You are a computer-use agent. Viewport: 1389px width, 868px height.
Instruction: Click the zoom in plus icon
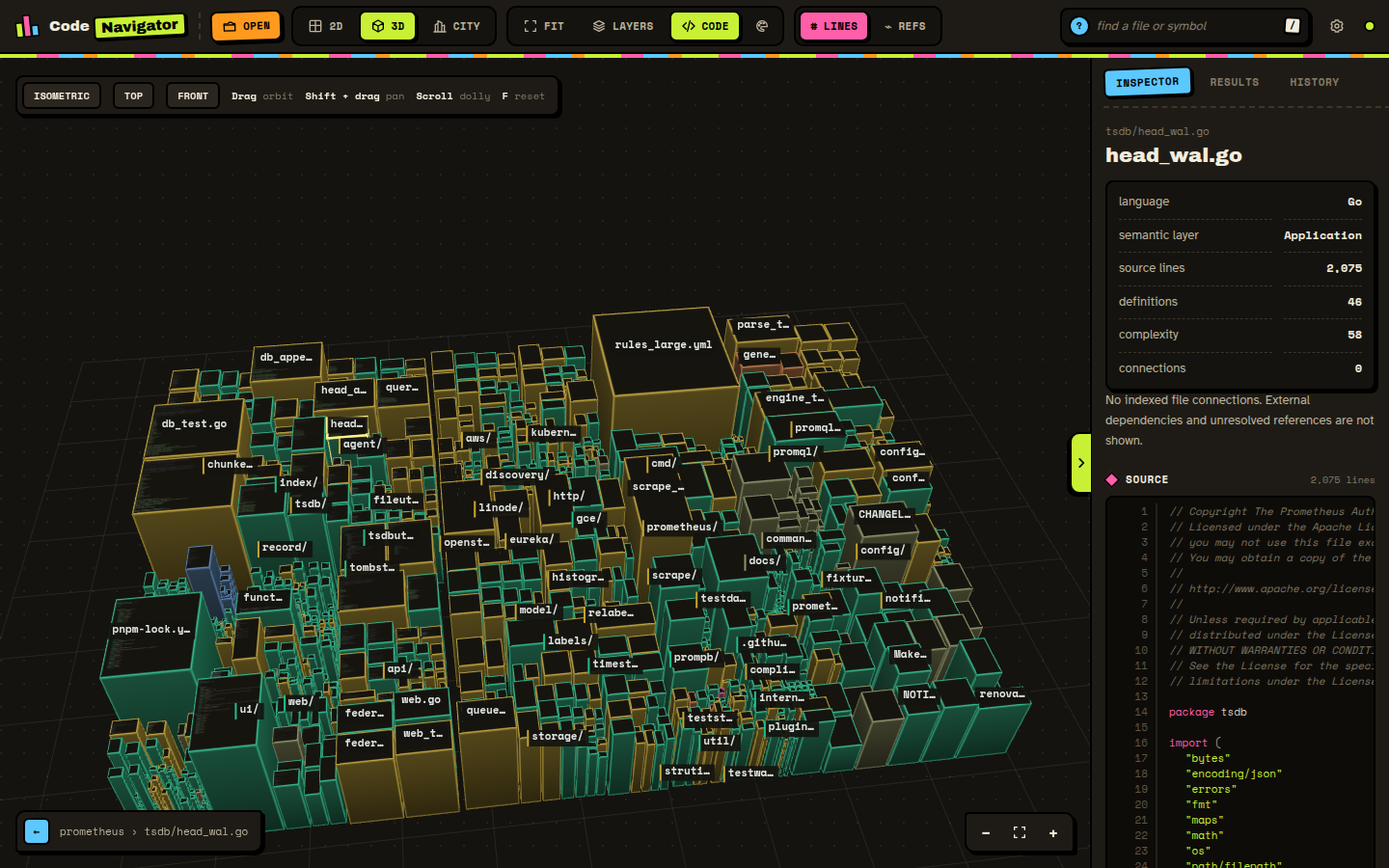tap(1053, 832)
